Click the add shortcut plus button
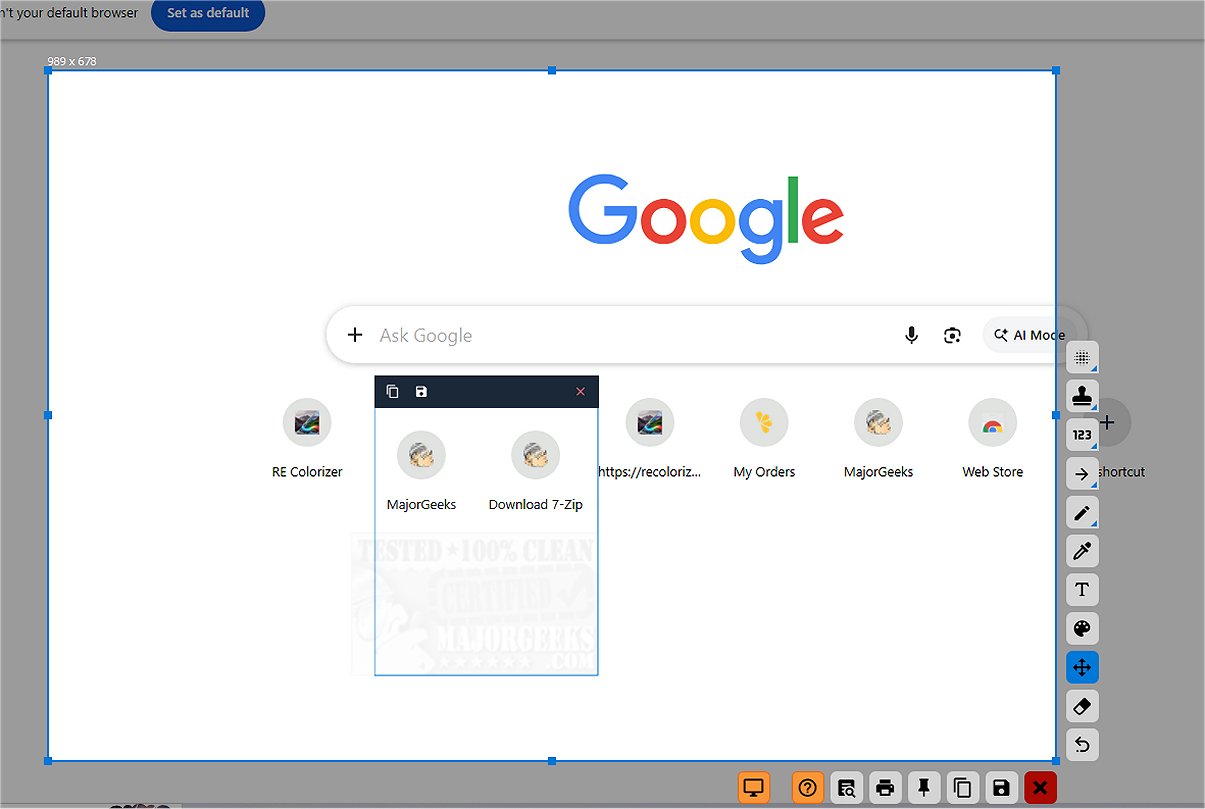This screenshot has width=1205, height=809. [1106, 423]
